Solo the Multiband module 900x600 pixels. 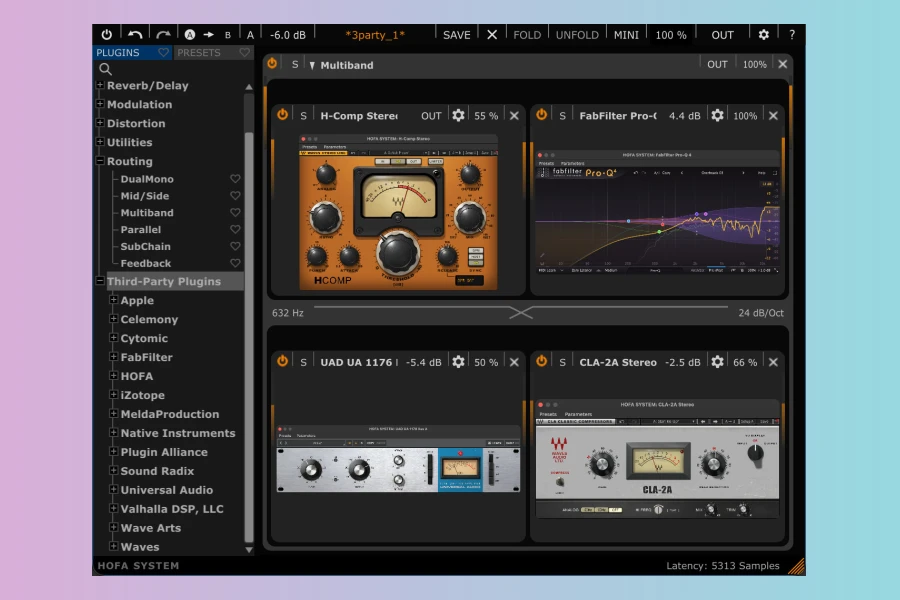point(295,65)
